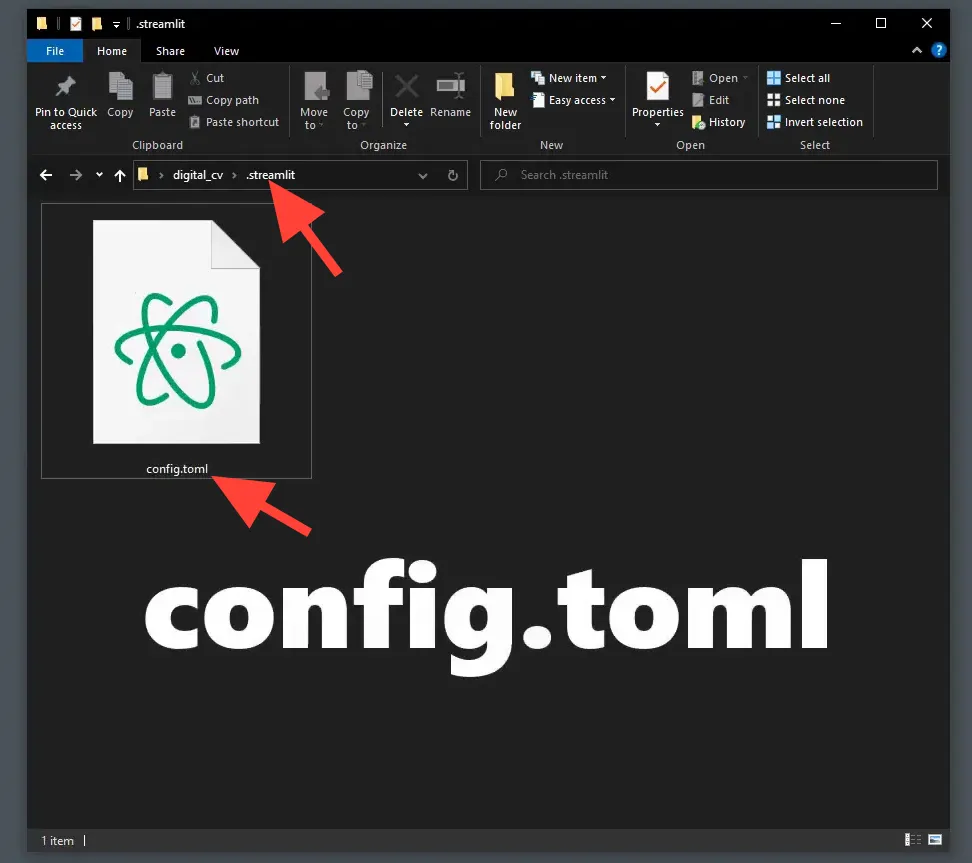
Task: Invert selection of files
Action: [x=815, y=121]
